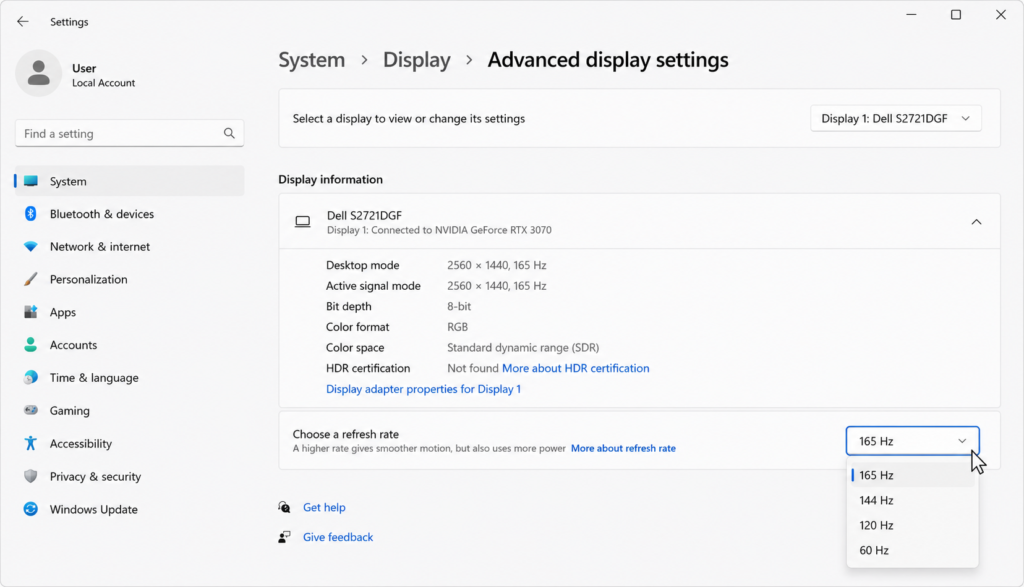
Task: Click the back arrow icon in Settings
Action: pyautogui.click(x=23, y=22)
